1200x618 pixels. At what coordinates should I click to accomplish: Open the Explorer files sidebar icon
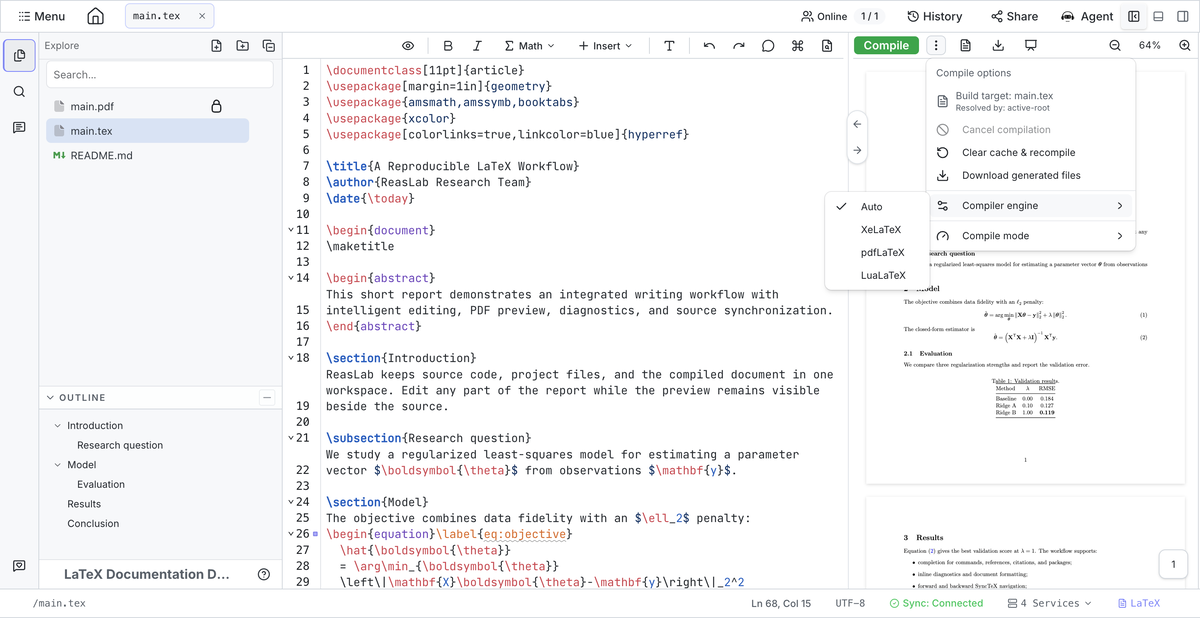click(19, 56)
